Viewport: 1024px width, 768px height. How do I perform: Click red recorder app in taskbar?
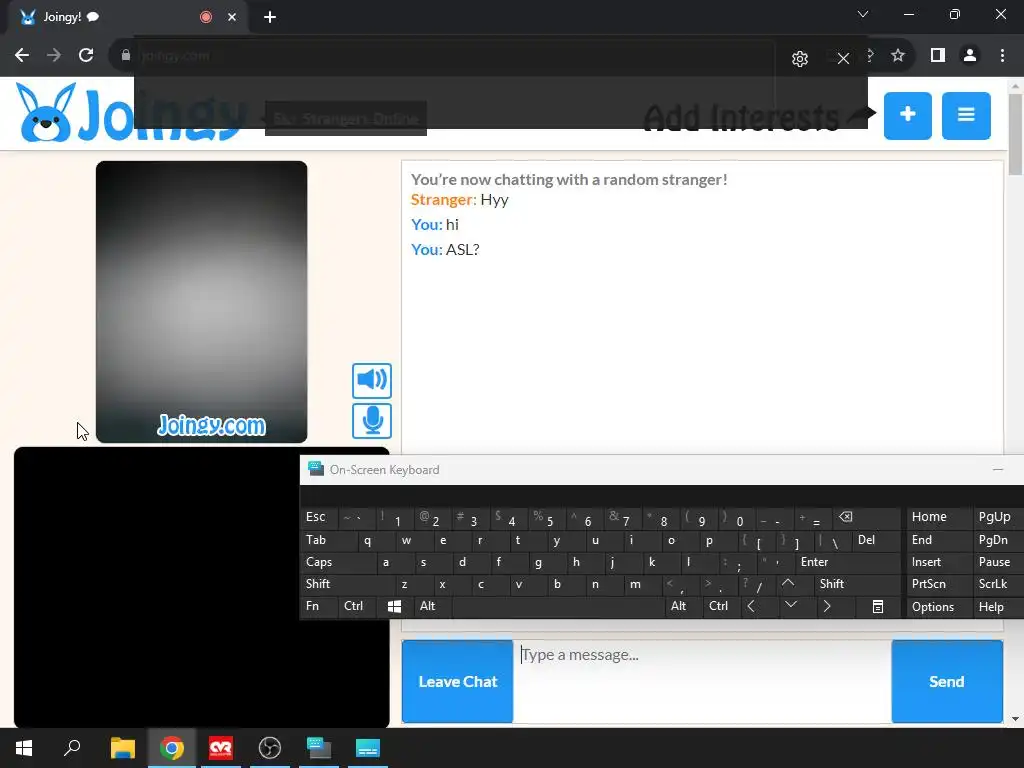[221, 748]
